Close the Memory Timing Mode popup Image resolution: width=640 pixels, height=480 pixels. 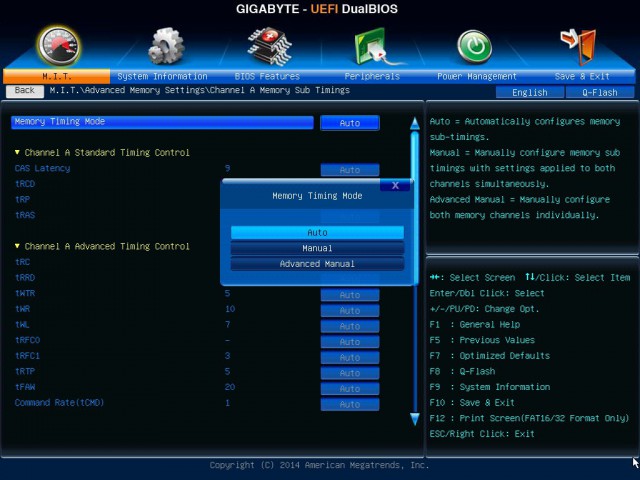click(395, 185)
